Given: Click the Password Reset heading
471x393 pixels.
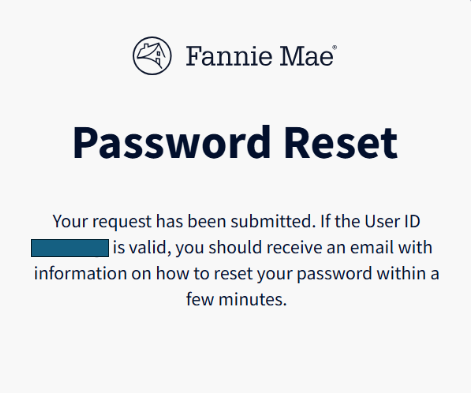Looking at the screenshot, I should pos(235,143).
